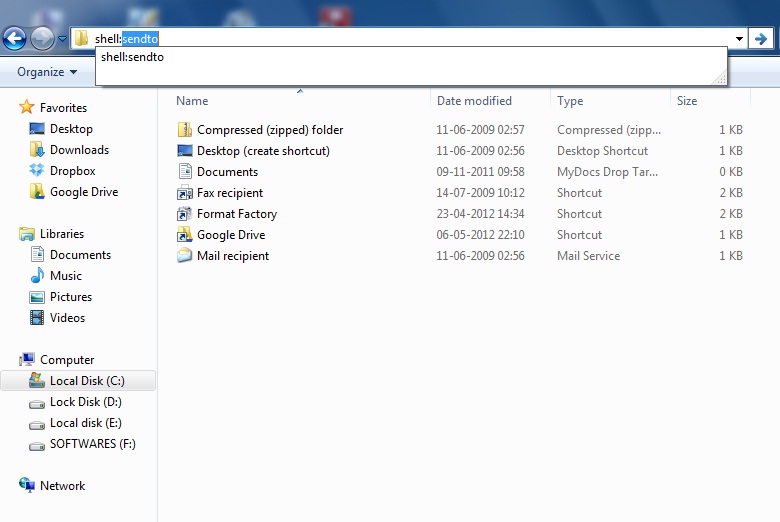Click the Format Factory shortcut icon
This screenshot has width=780, height=522.
point(185,213)
